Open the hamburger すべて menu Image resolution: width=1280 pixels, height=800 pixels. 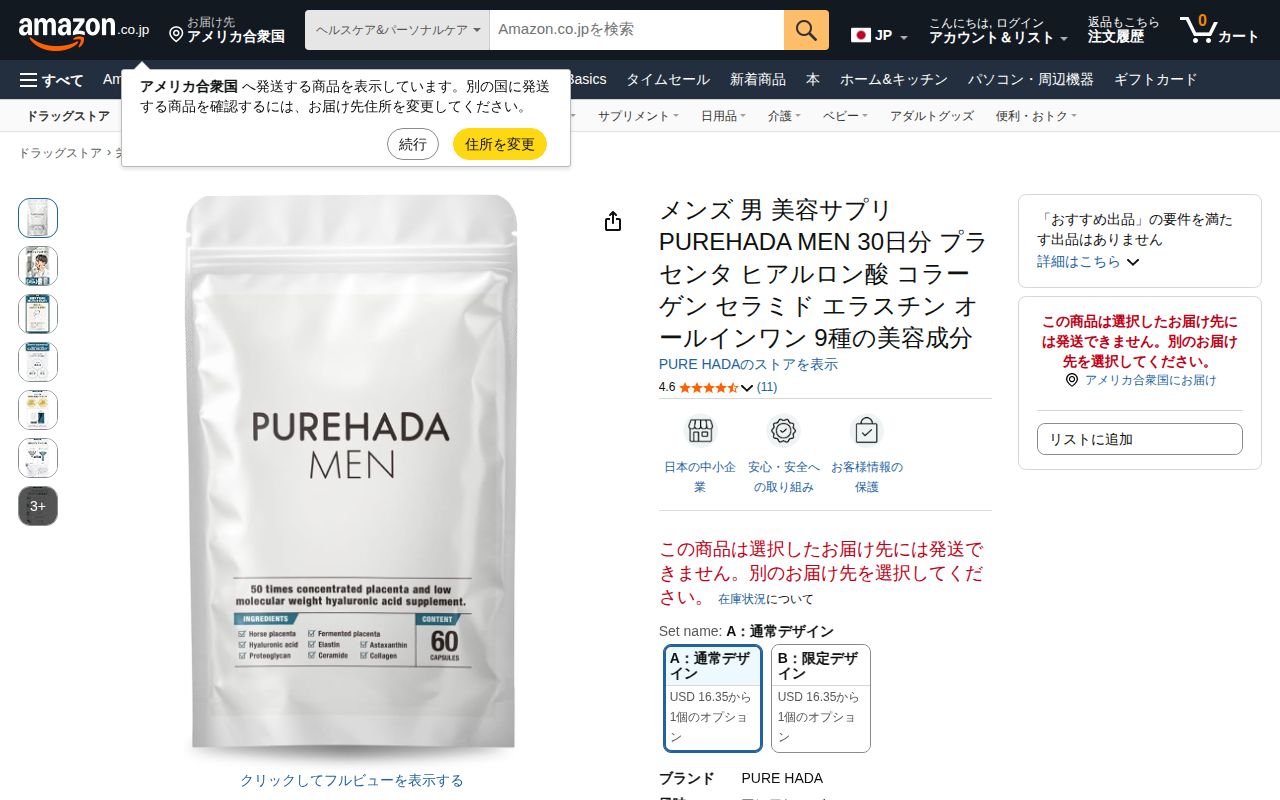52,80
